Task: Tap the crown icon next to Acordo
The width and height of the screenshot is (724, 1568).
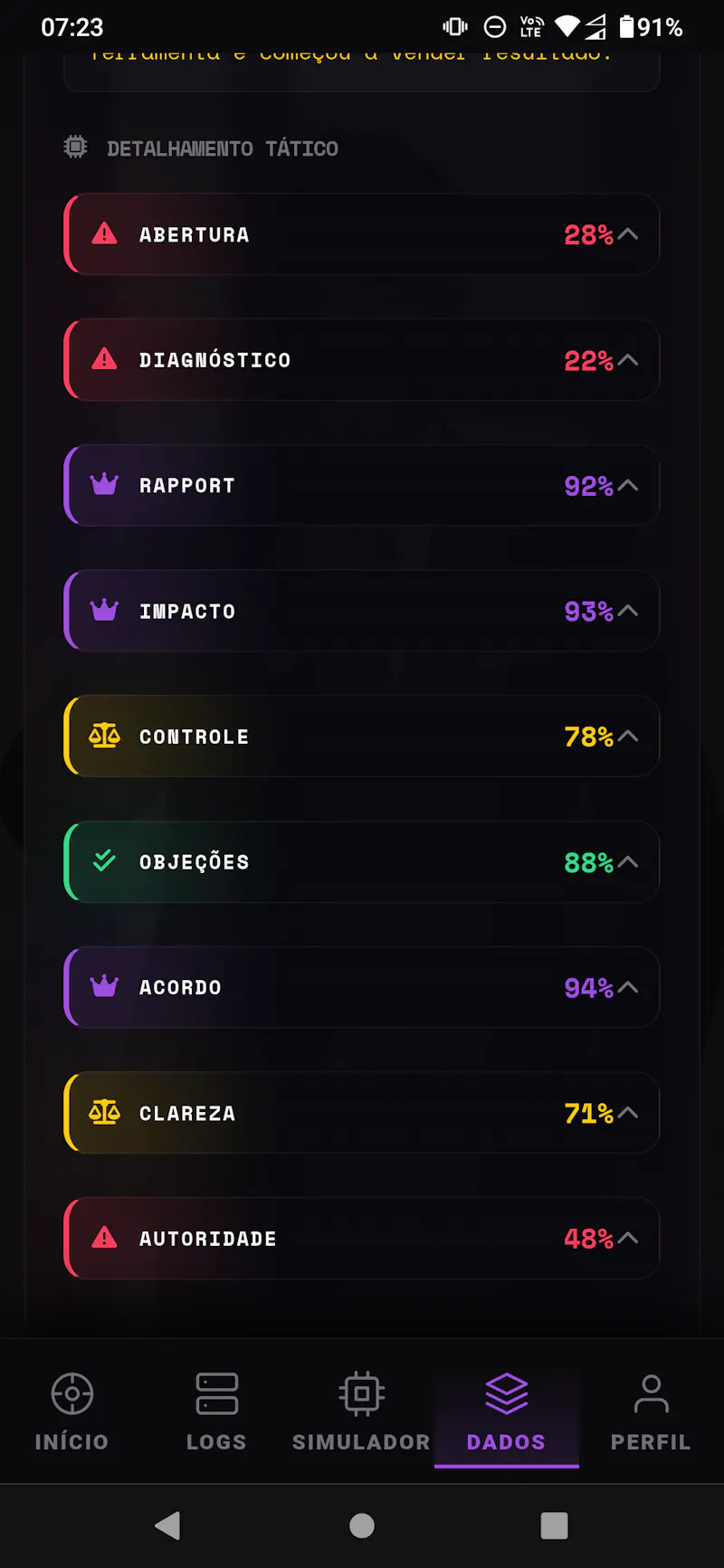Action: click(x=105, y=986)
